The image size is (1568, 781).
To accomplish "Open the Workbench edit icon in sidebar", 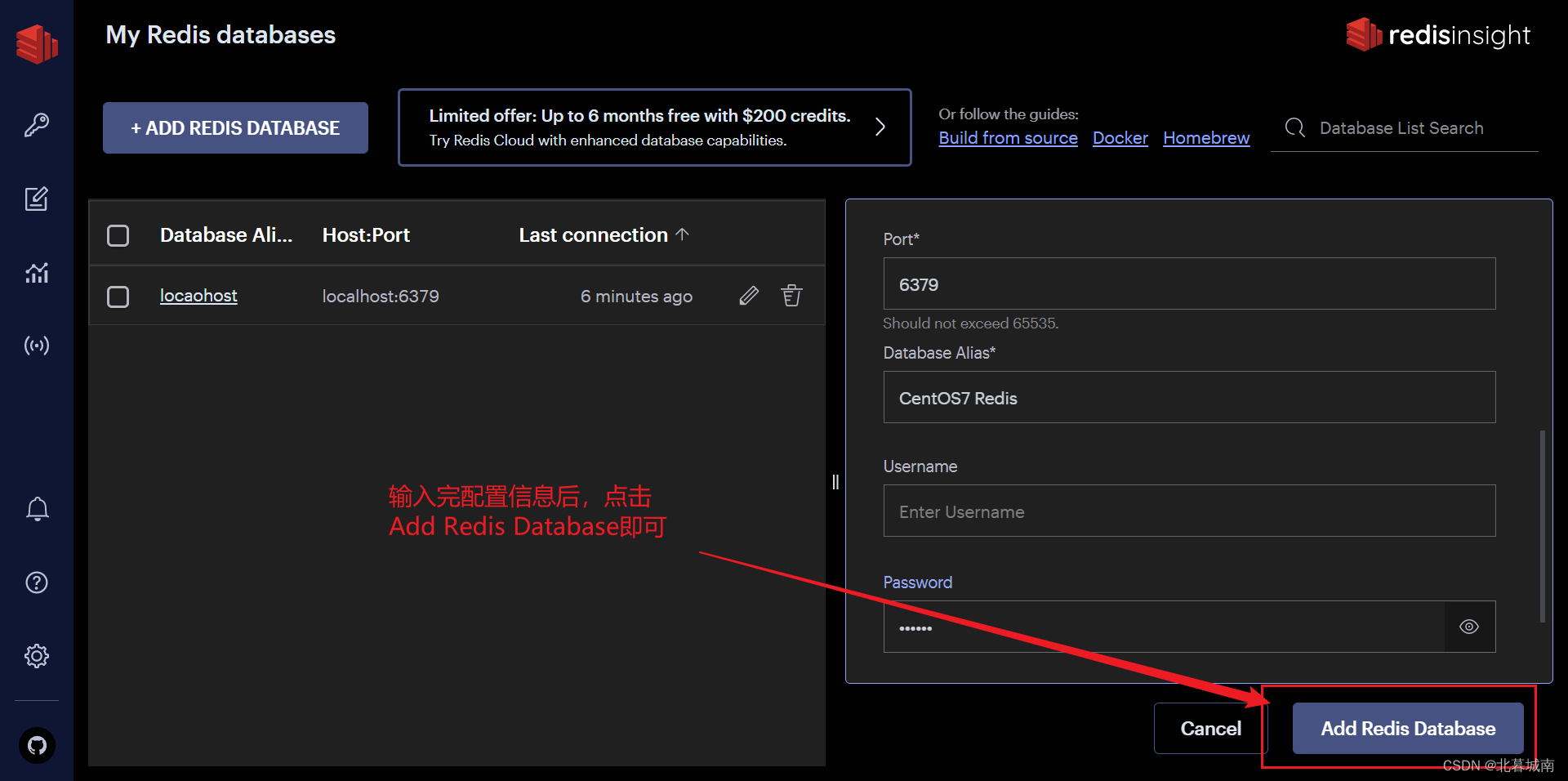I will point(37,199).
